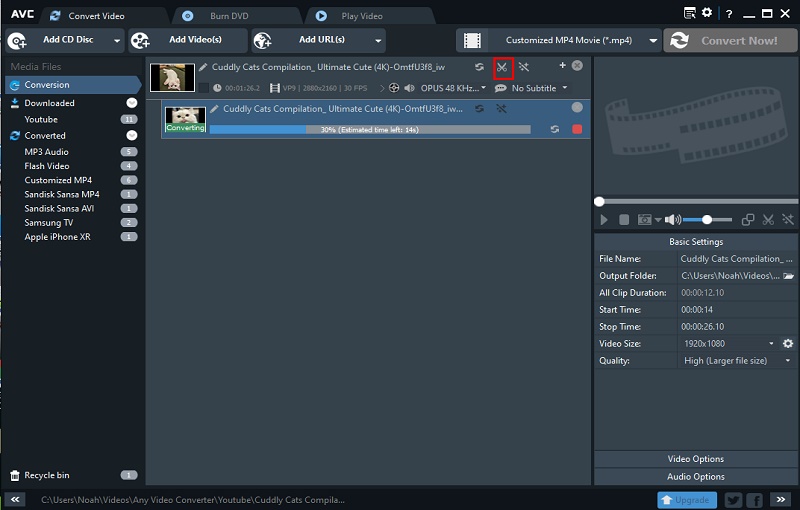Click the effects wand on the converting clip

[502, 109]
